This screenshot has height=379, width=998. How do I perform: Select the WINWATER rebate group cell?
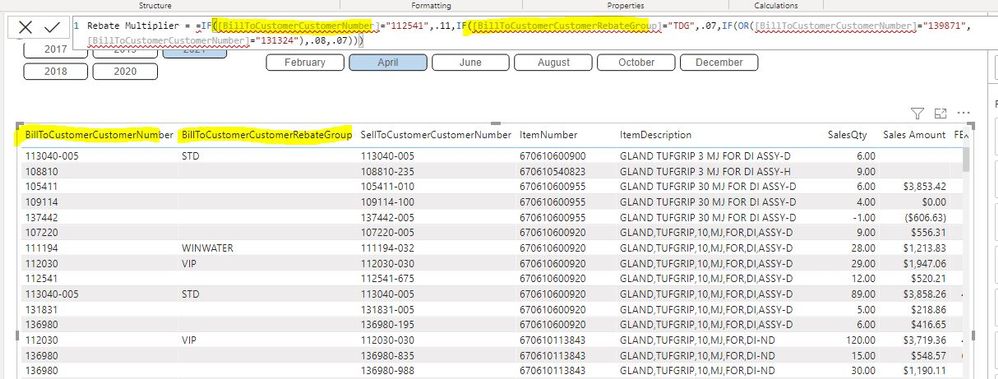tap(207, 248)
